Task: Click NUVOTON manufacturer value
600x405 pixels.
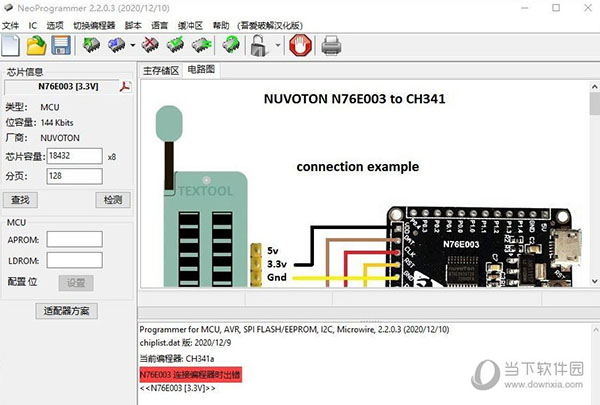Action: click(x=60, y=138)
